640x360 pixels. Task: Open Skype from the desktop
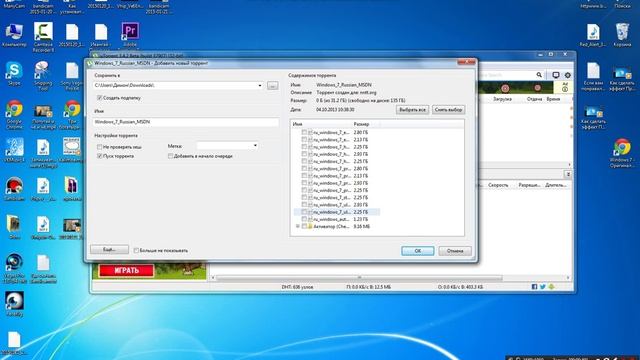tap(14, 73)
